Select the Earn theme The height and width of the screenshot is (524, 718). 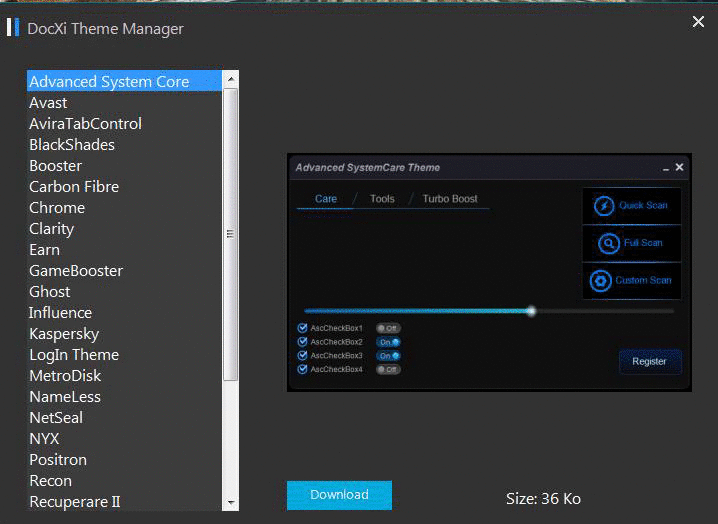pyautogui.click(x=125, y=250)
